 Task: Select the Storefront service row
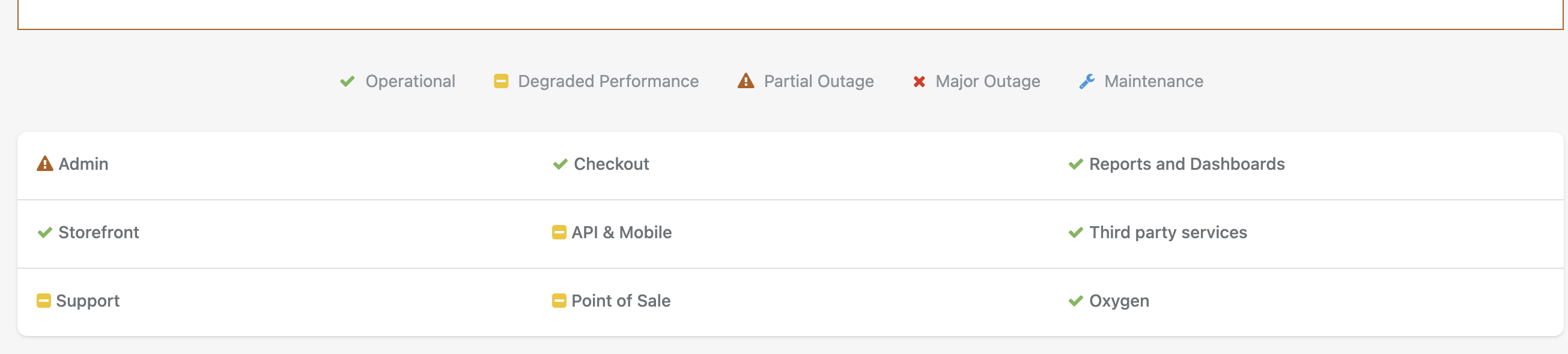coord(99,232)
